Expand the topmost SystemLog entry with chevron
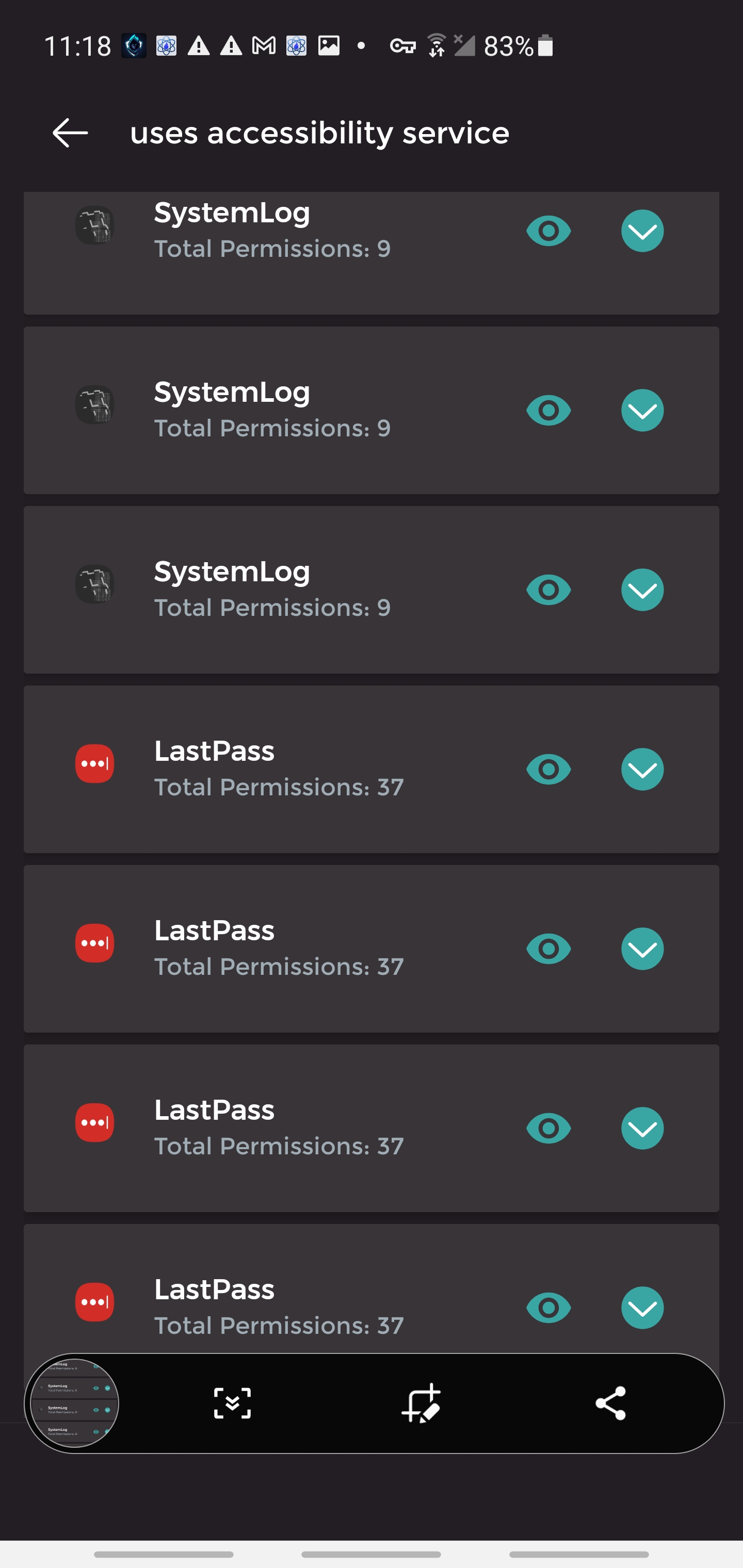The height and width of the screenshot is (1568, 743). 642,231
